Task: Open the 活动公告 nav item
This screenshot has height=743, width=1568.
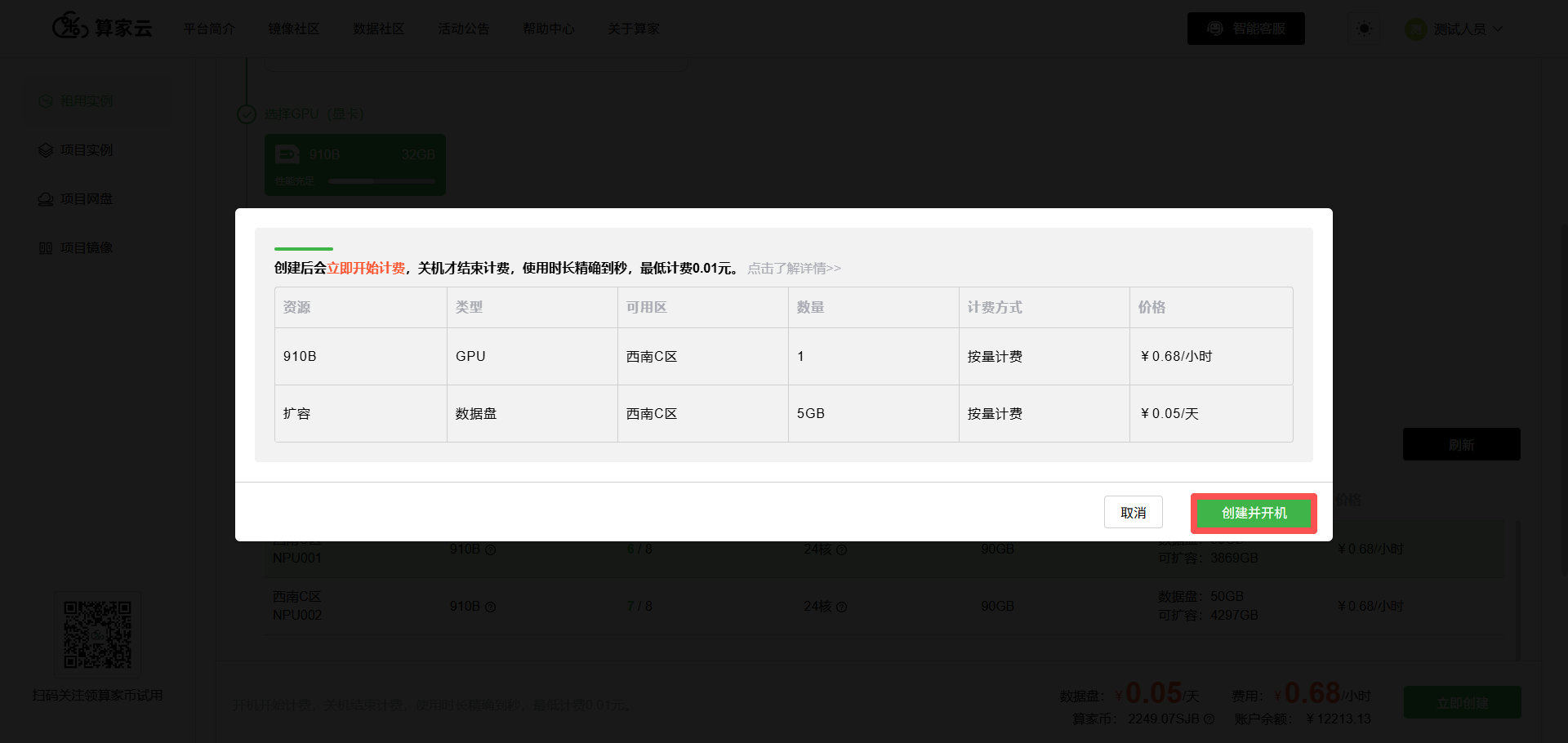Action: pos(464,29)
